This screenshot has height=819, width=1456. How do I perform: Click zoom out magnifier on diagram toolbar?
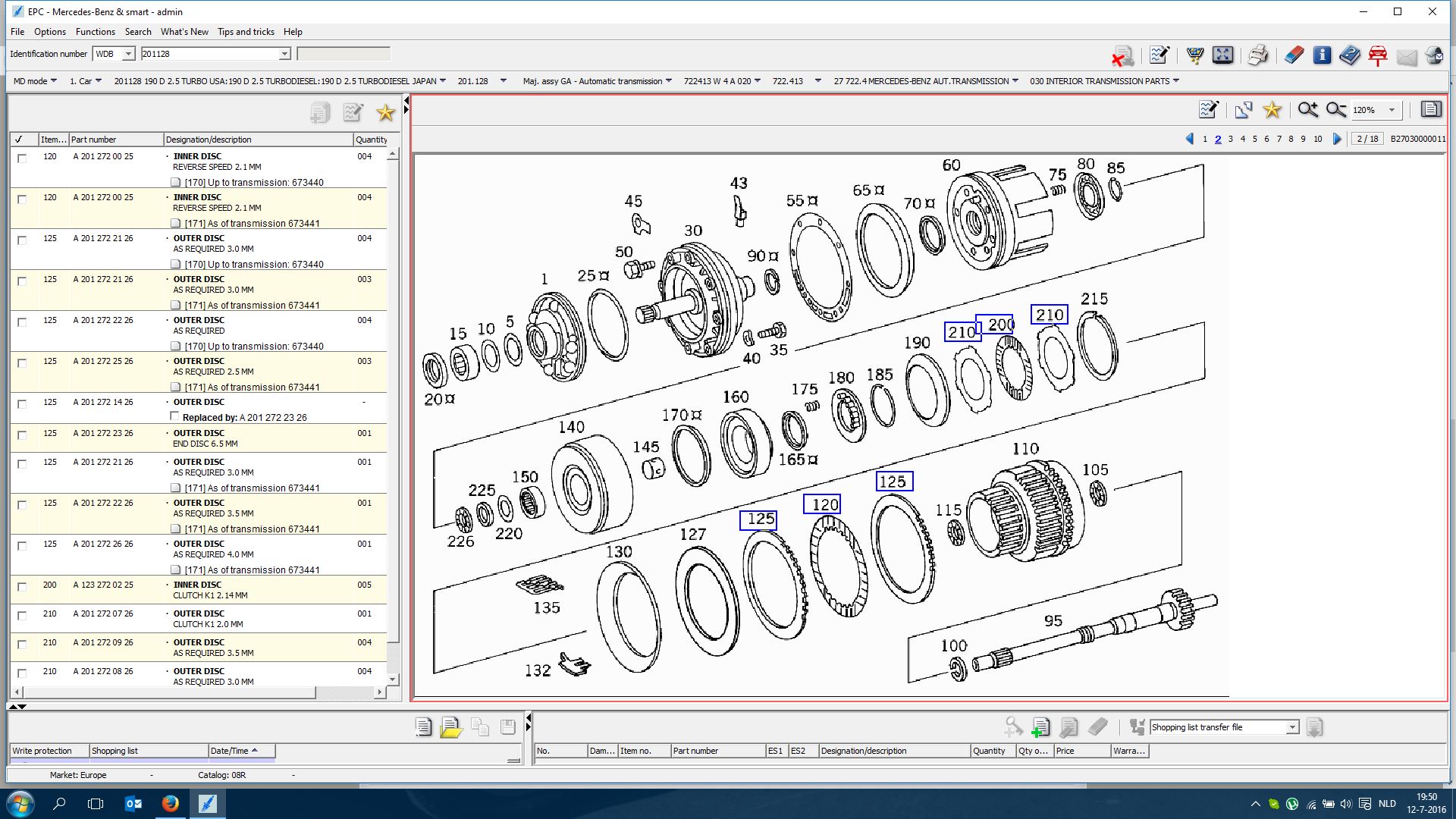(x=1336, y=110)
